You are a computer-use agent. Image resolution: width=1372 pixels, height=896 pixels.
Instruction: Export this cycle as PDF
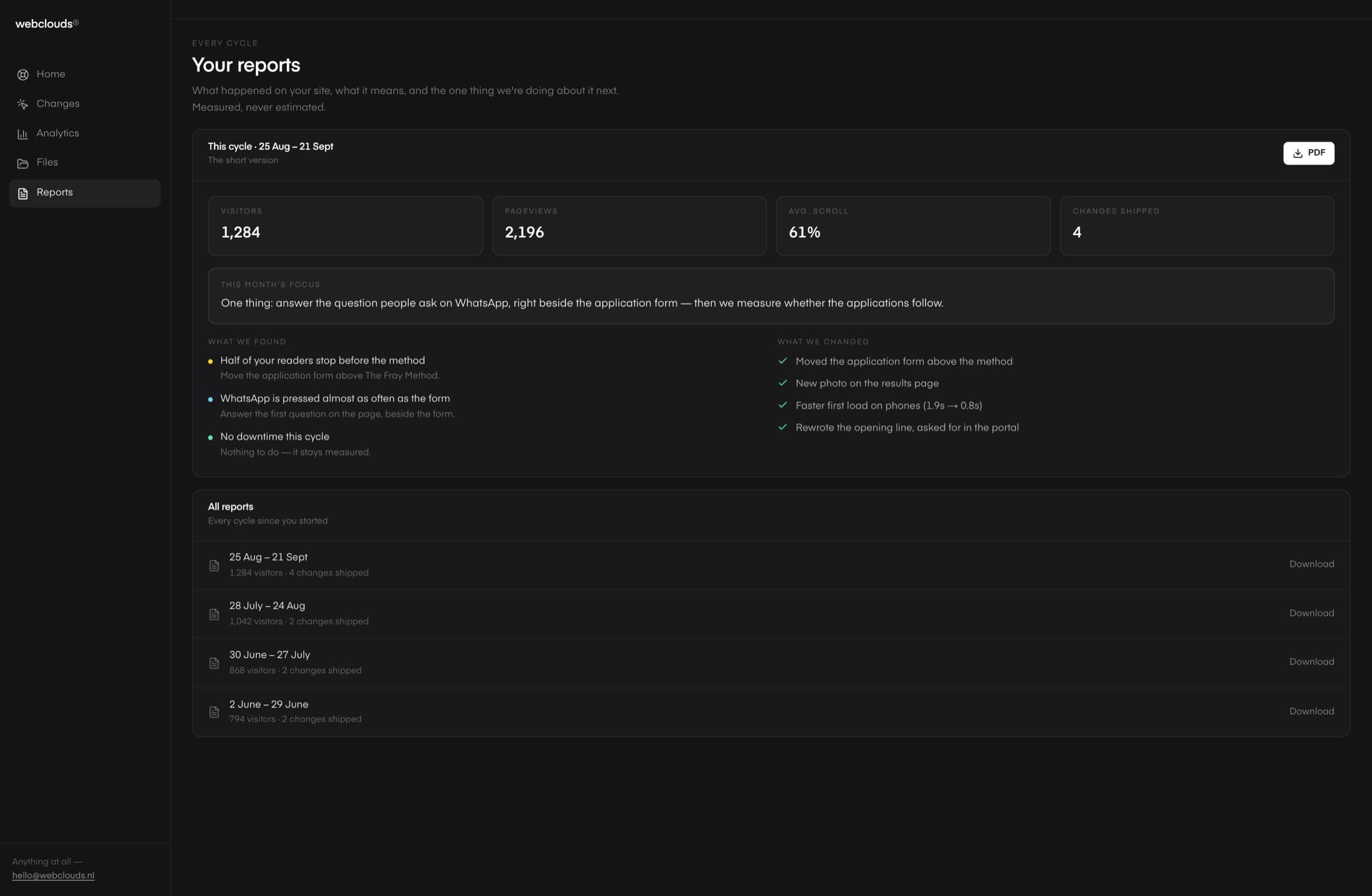tap(1308, 153)
